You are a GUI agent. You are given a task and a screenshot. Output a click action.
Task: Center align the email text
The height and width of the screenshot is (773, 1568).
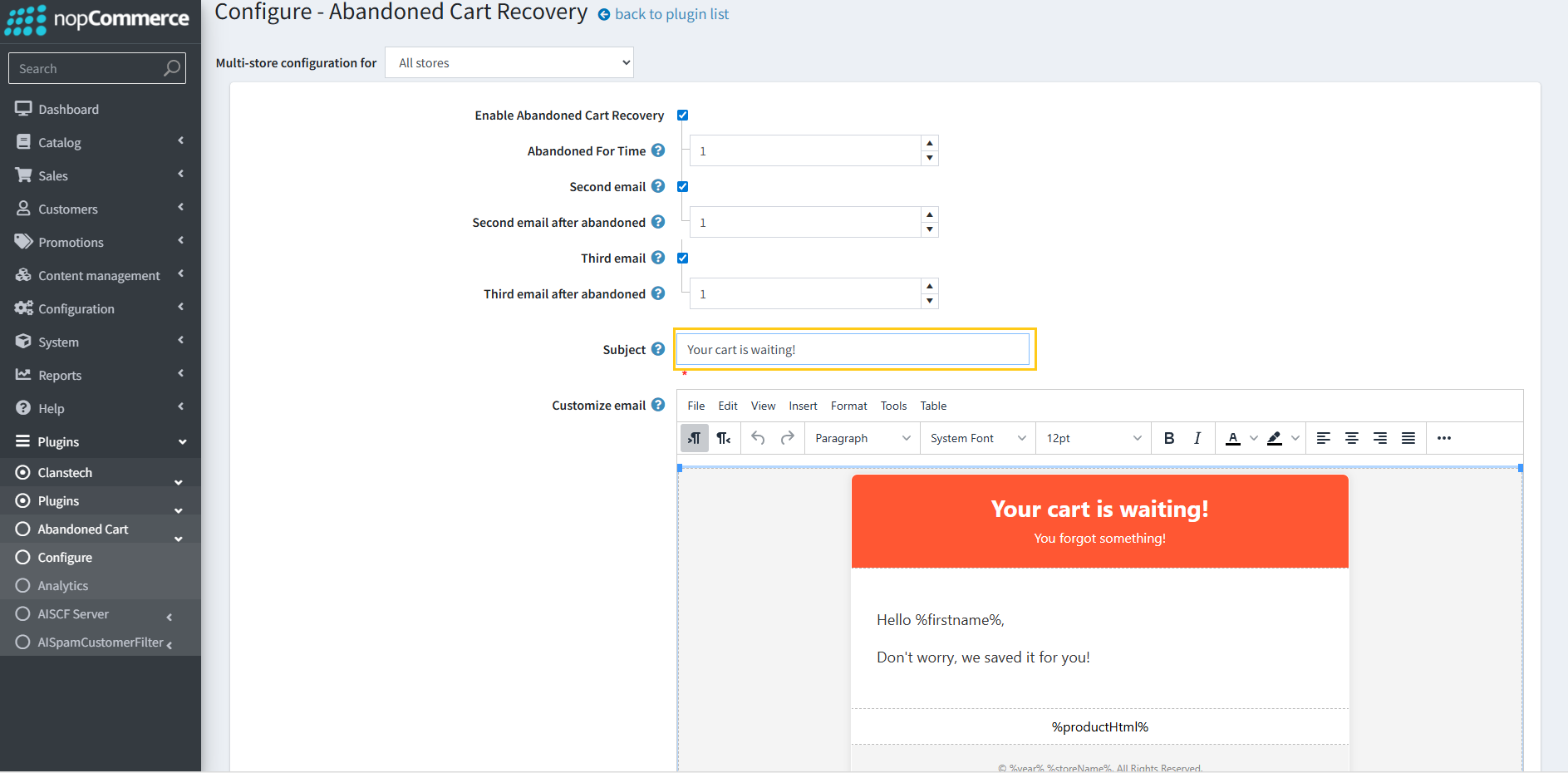pyautogui.click(x=1352, y=438)
